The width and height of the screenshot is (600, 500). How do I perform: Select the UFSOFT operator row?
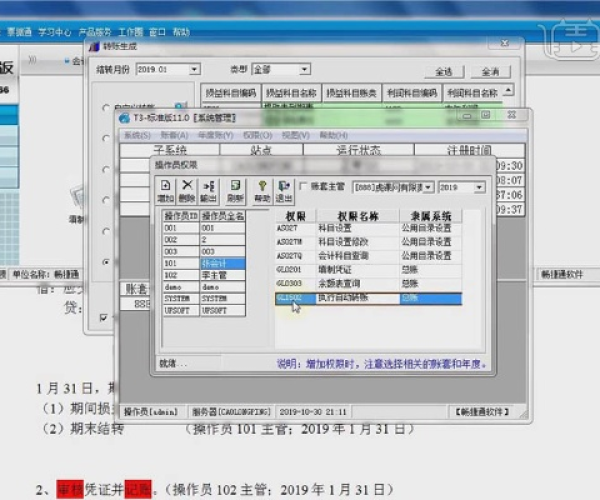[x=204, y=311]
